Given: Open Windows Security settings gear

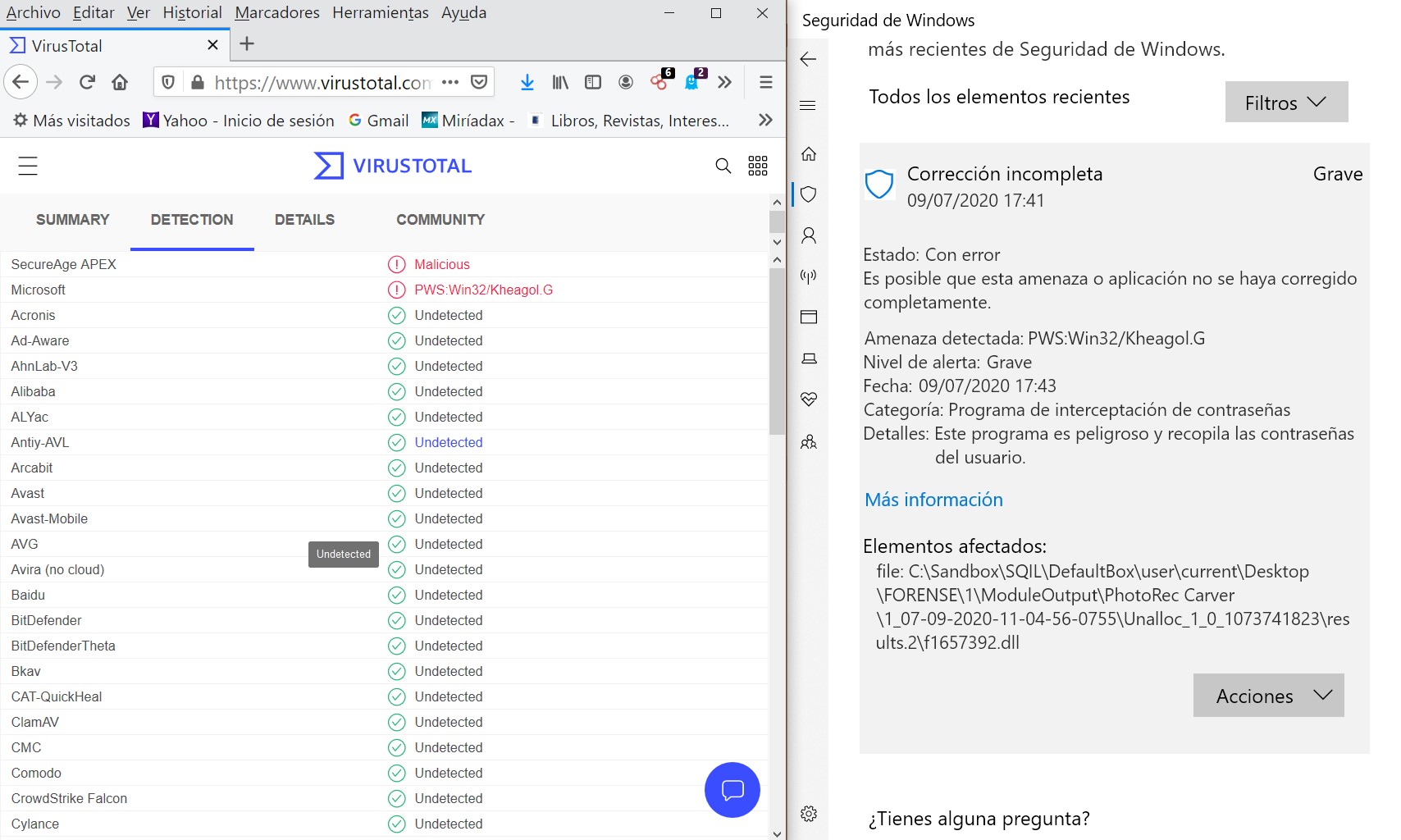Looking at the screenshot, I should click(x=809, y=814).
